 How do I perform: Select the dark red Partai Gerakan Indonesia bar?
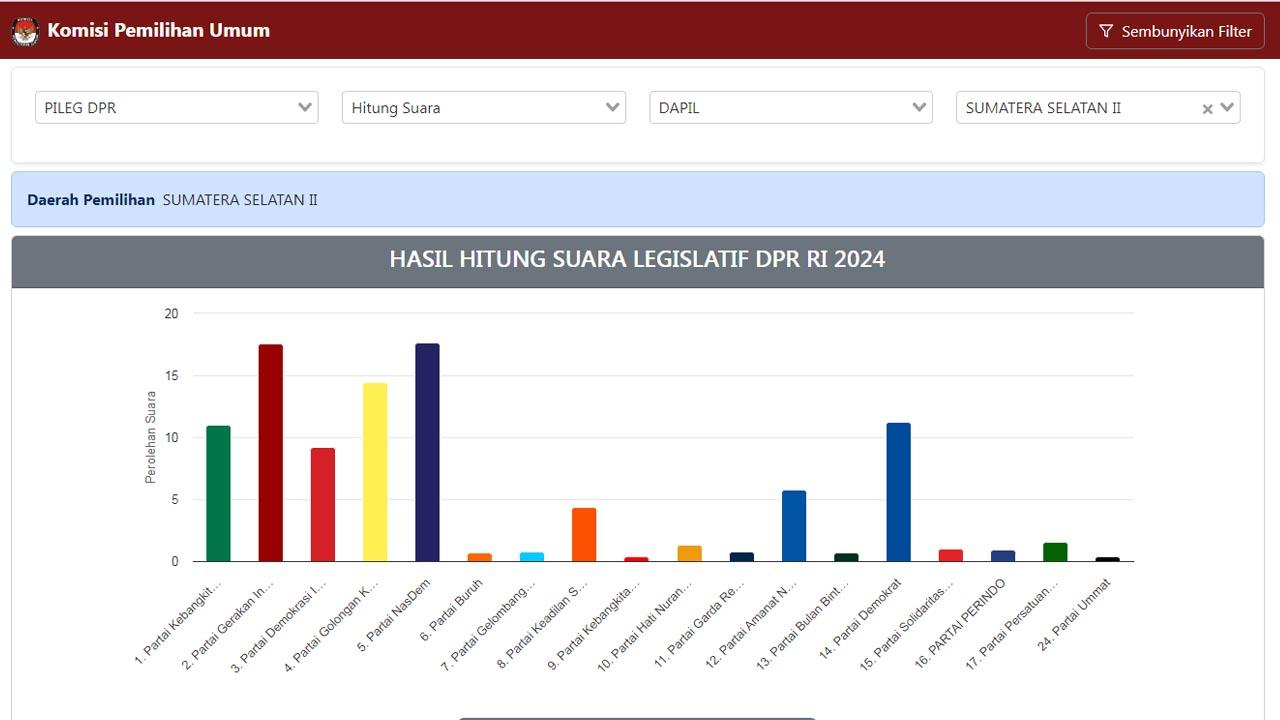point(271,452)
